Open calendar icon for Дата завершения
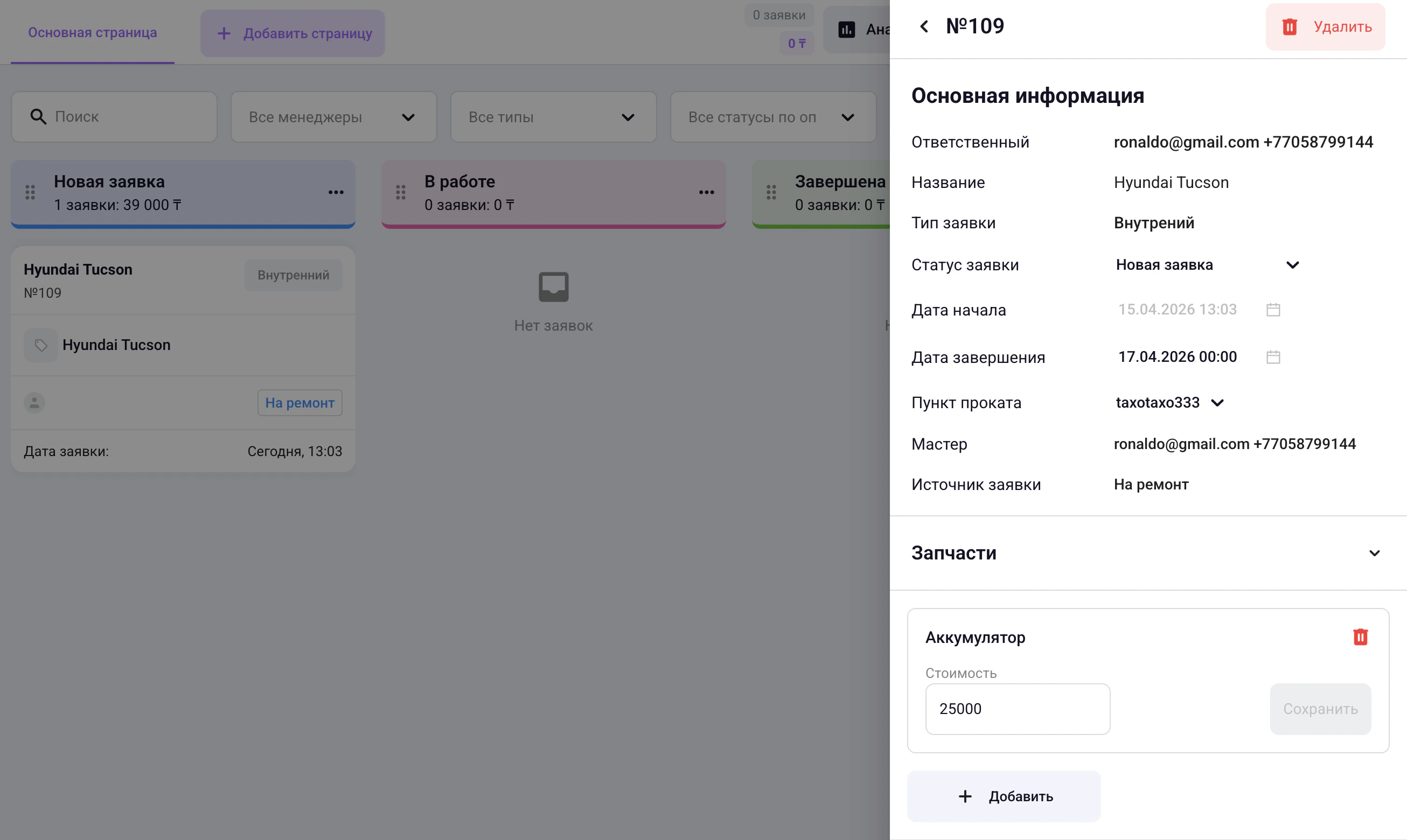This screenshot has height=840, width=1407. (x=1273, y=357)
